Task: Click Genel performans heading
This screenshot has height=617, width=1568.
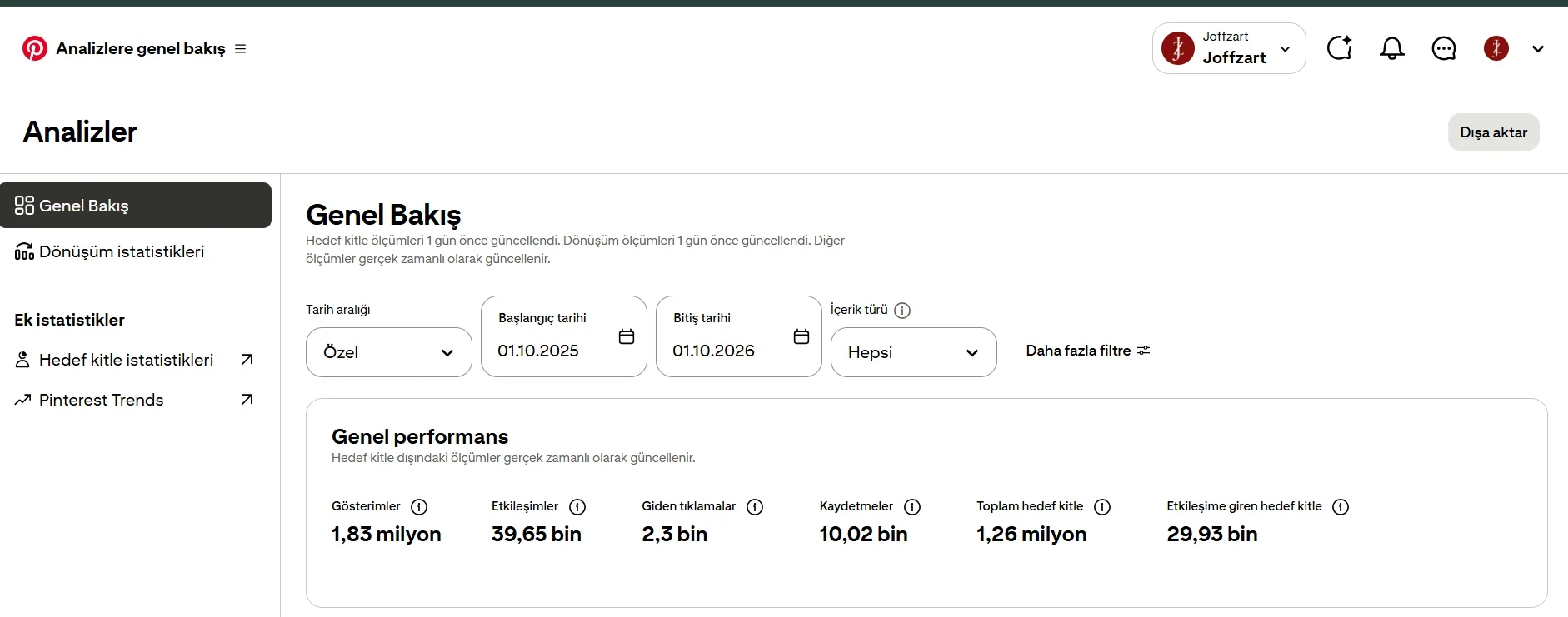Action: 420,436
